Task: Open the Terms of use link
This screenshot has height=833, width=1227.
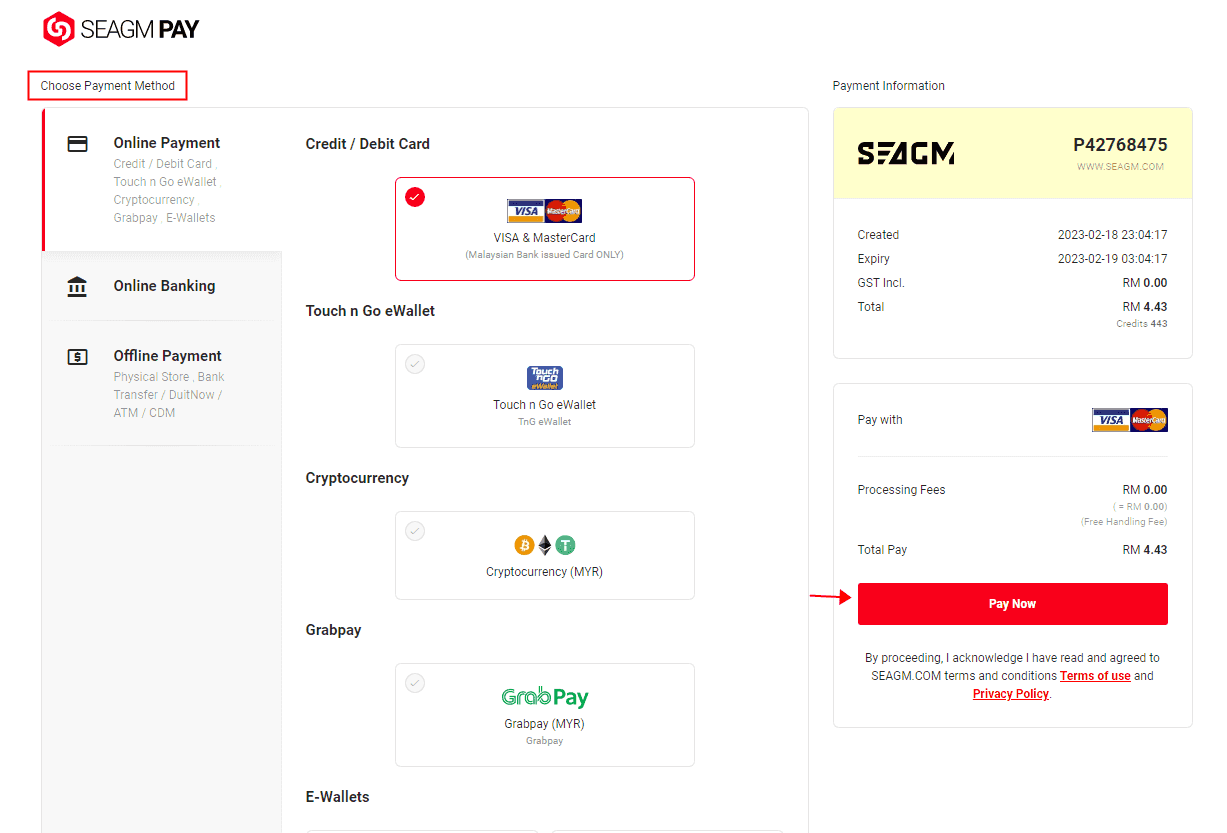Action: (1095, 675)
